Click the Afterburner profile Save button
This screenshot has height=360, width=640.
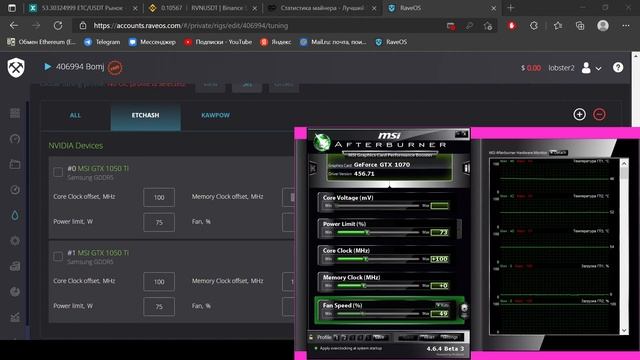379,337
